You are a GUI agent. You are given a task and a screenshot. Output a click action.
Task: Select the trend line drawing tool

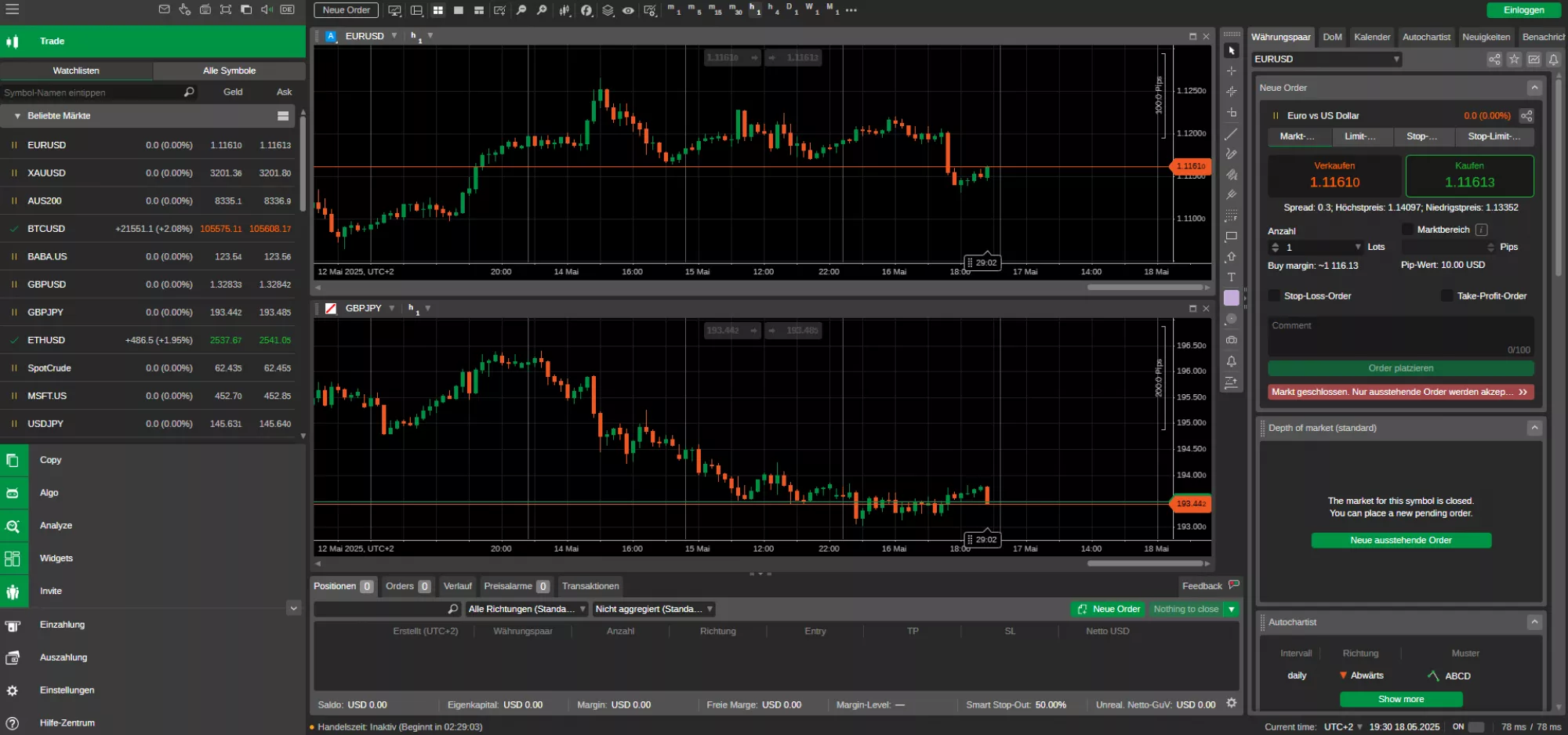(x=1231, y=134)
